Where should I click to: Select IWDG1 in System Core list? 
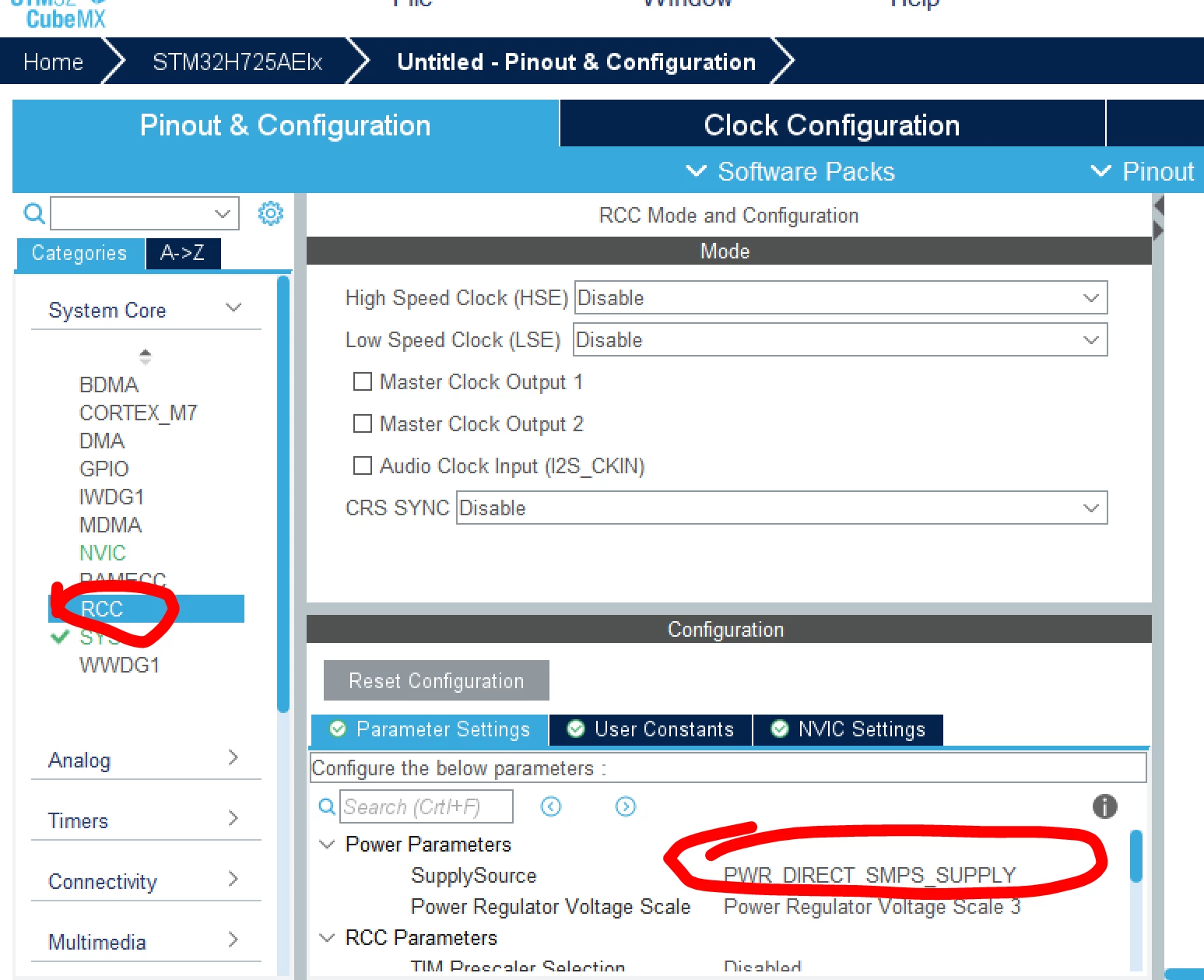tap(111, 497)
